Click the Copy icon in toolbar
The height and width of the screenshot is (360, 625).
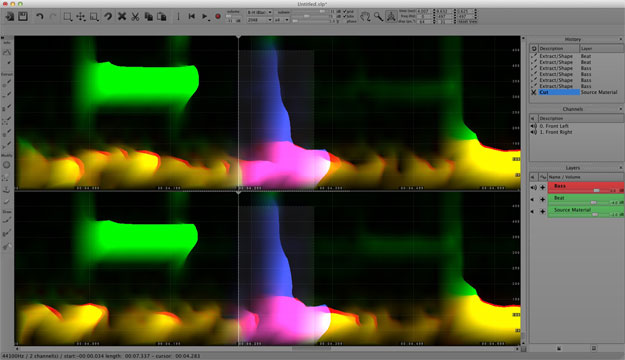click(x=149, y=16)
